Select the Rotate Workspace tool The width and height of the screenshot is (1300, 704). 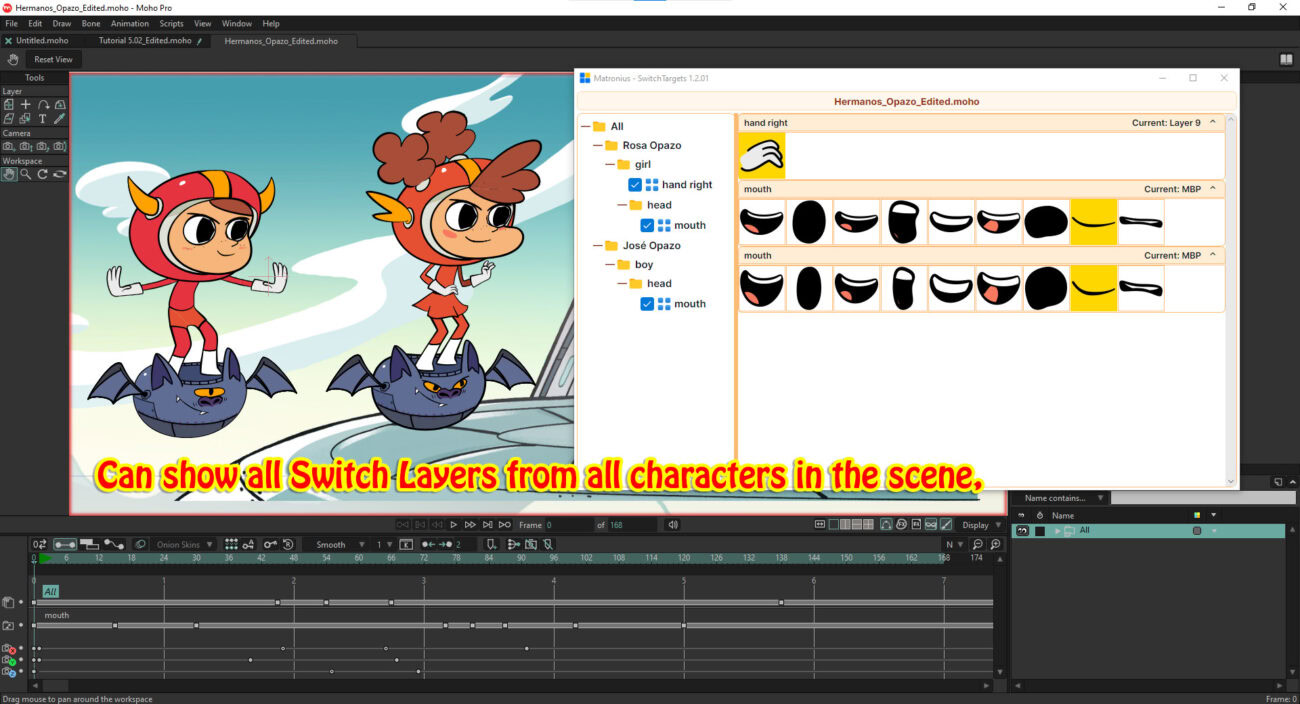(x=43, y=174)
